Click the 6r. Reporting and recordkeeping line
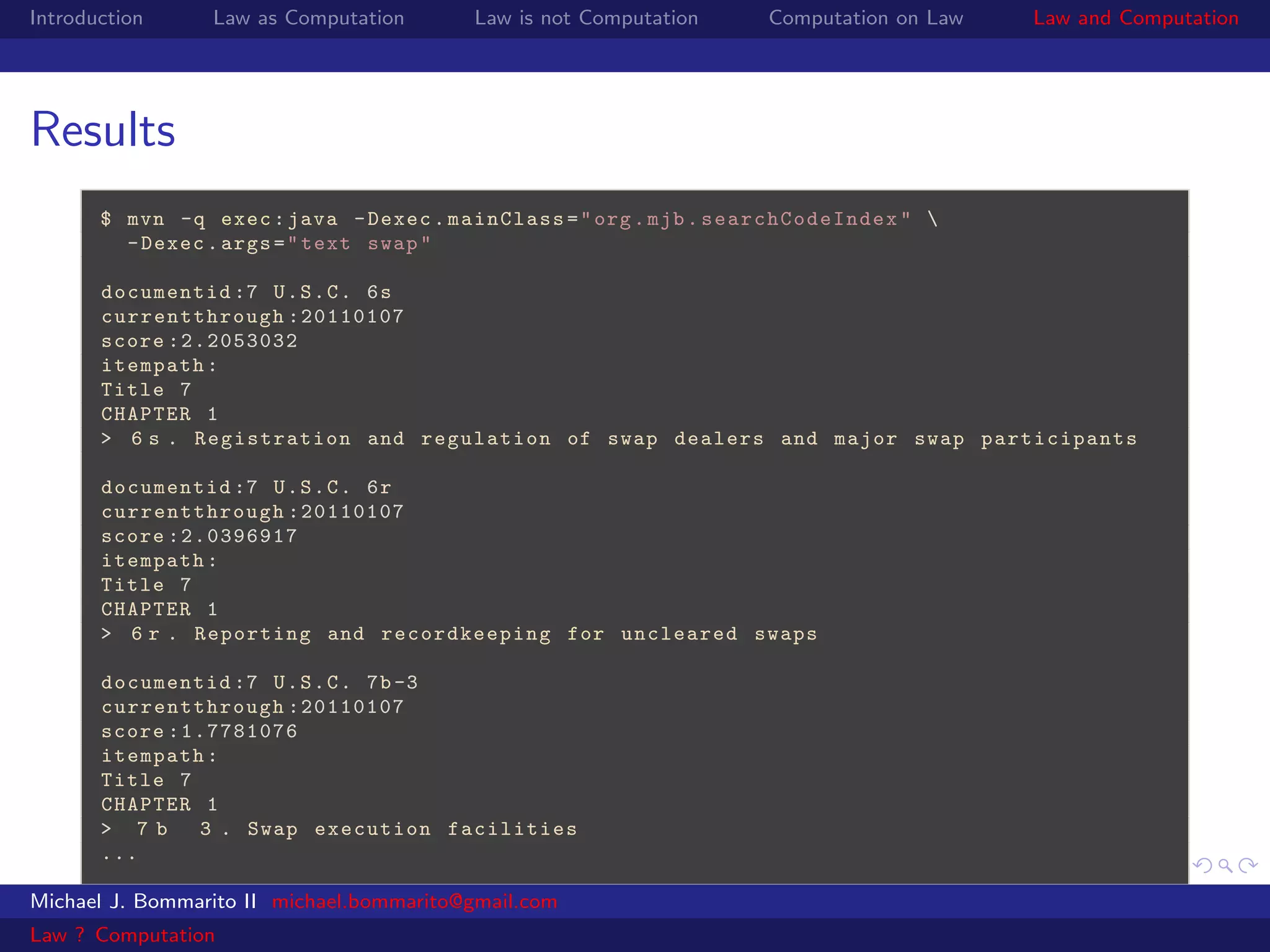The width and height of the screenshot is (1270, 952). click(459, 634)
